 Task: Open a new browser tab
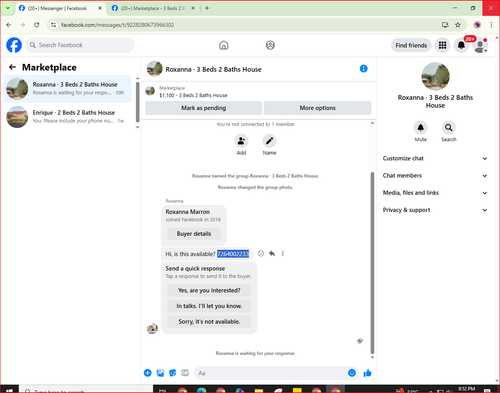click(207, 8)
